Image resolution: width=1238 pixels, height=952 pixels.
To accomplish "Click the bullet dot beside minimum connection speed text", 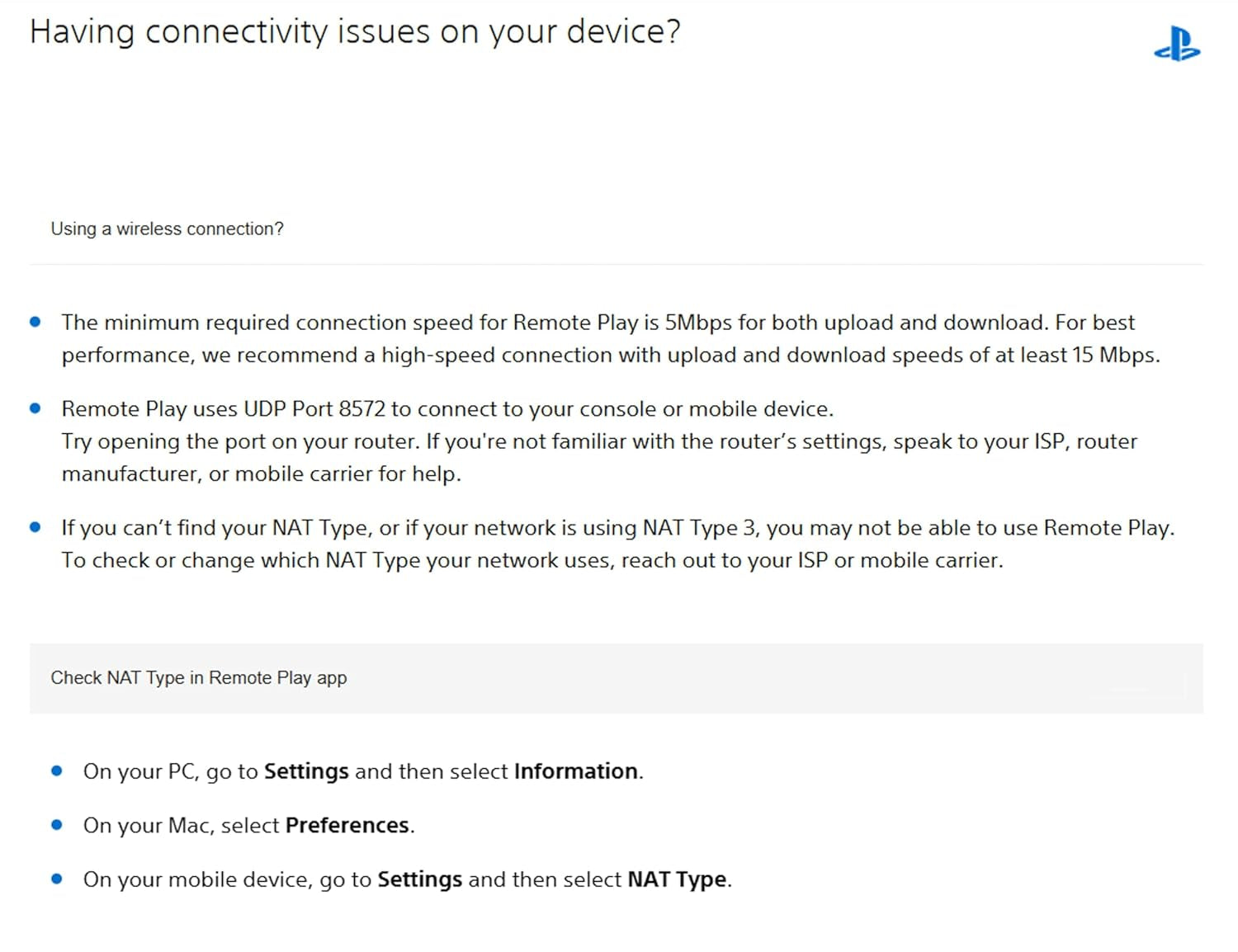I will pyautogui.click(x=35, y=322).
